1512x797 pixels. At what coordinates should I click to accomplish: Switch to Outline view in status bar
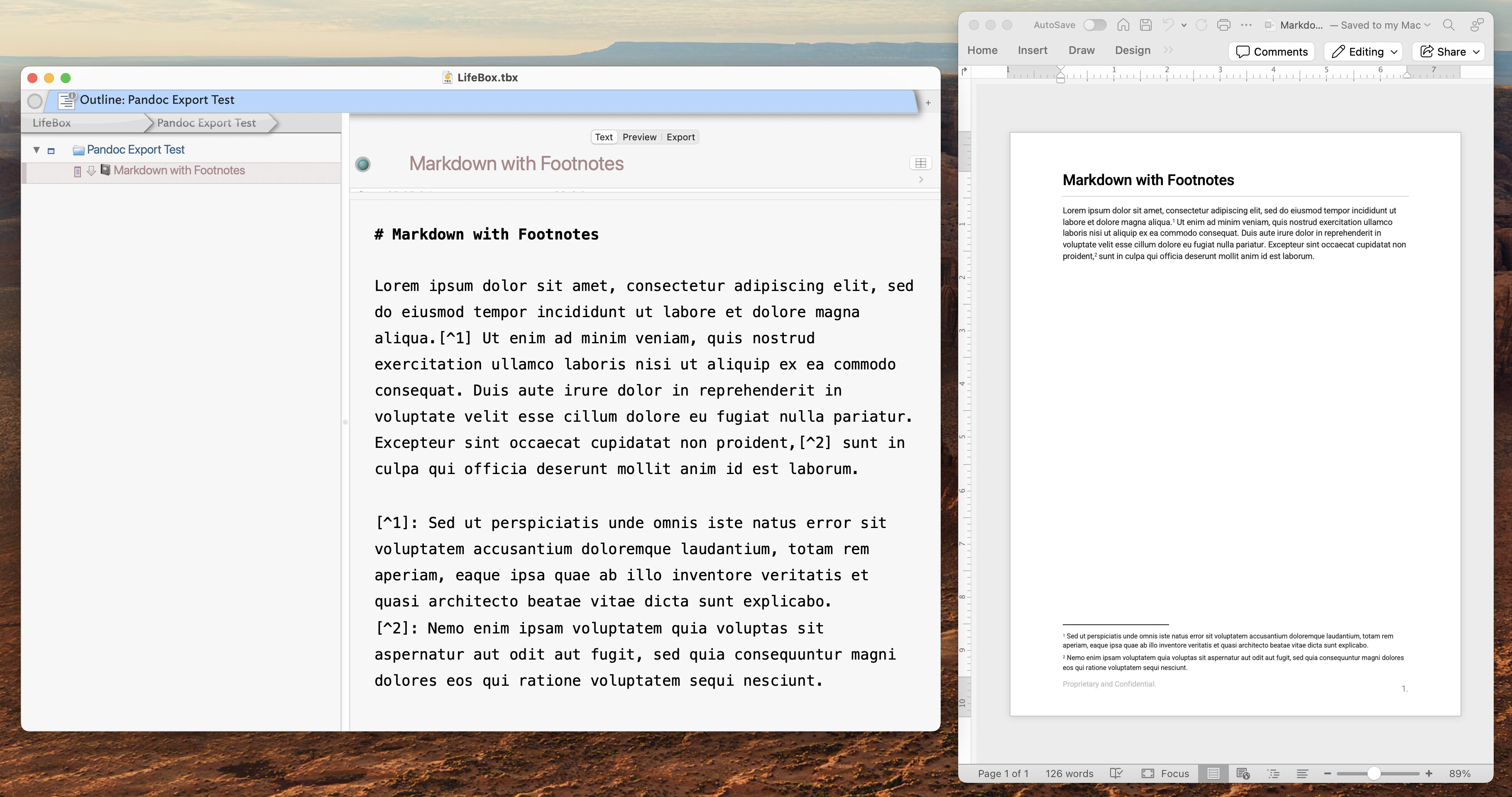tap(1273, 773)
